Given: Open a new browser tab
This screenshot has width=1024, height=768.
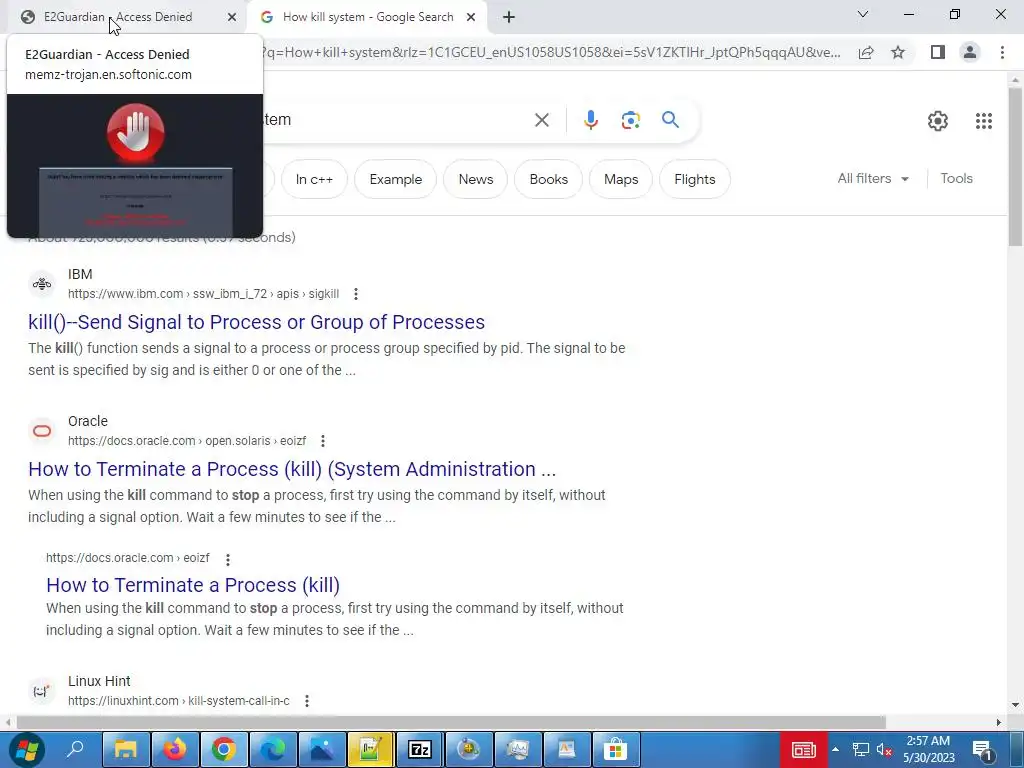Looking at the screenshot, I should click(509, 18).
